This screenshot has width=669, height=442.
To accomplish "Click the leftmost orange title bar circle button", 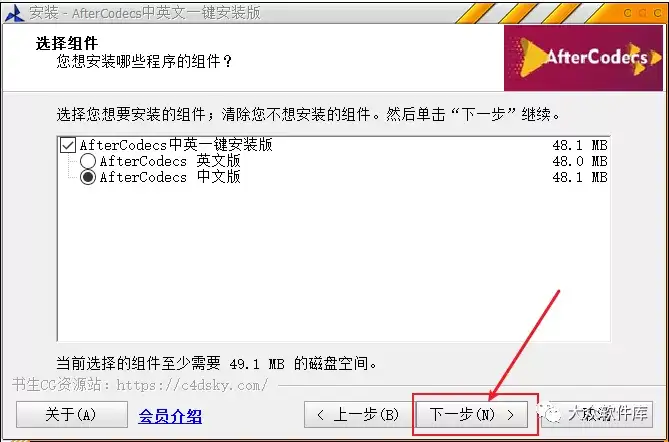I will tap(628, 13).
